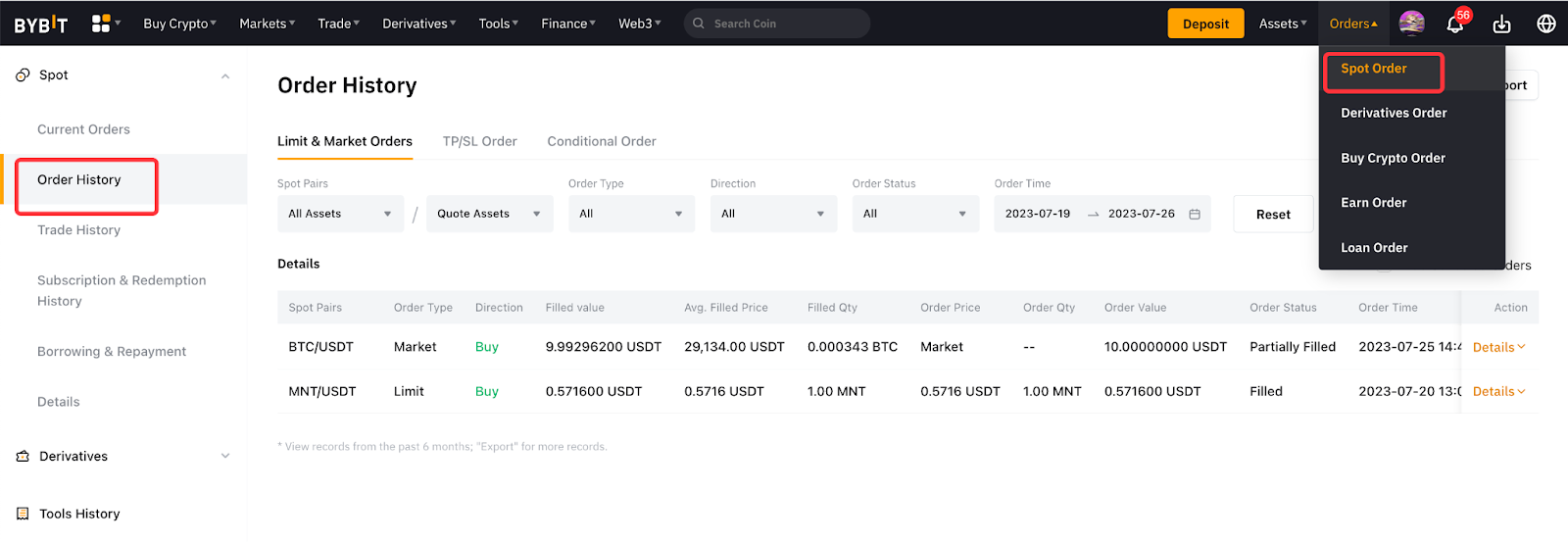Click the Bybit logo

click(x=41, y=25)
